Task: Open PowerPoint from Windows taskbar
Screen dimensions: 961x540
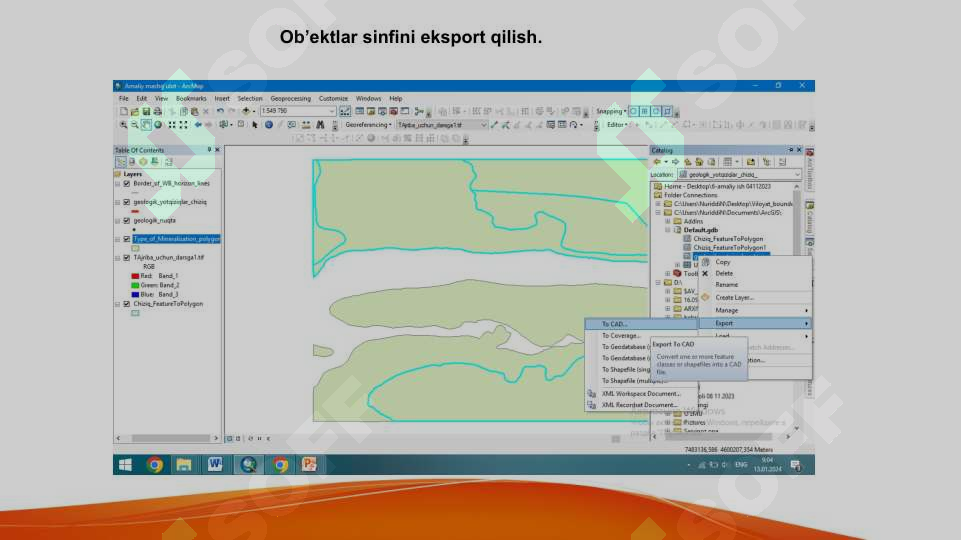Action: (x=310, y=465)
